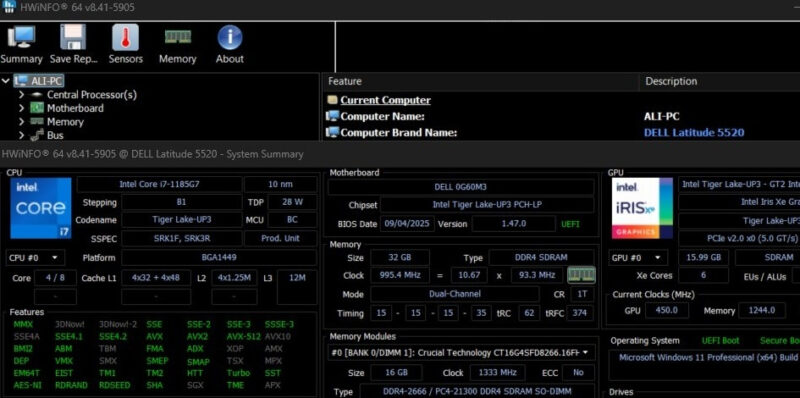The image size is (800, 398).
Task: Click the GPU clock 450.0 value
Action: click(x=666, y=310)
